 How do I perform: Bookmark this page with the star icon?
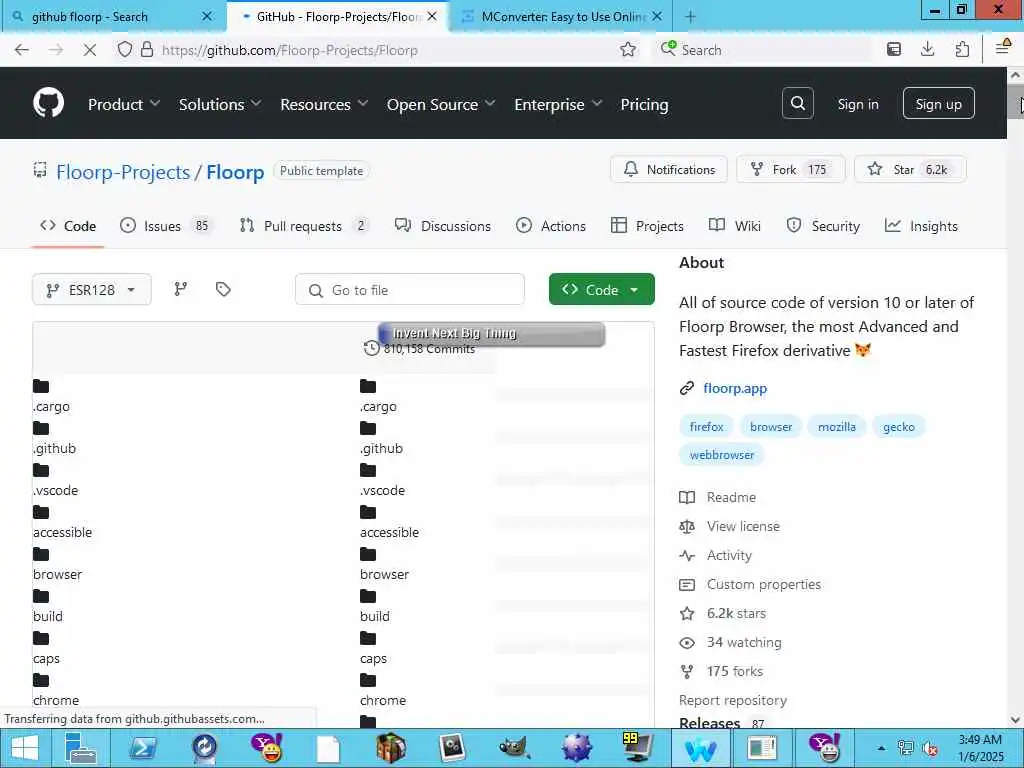(628, 50)
